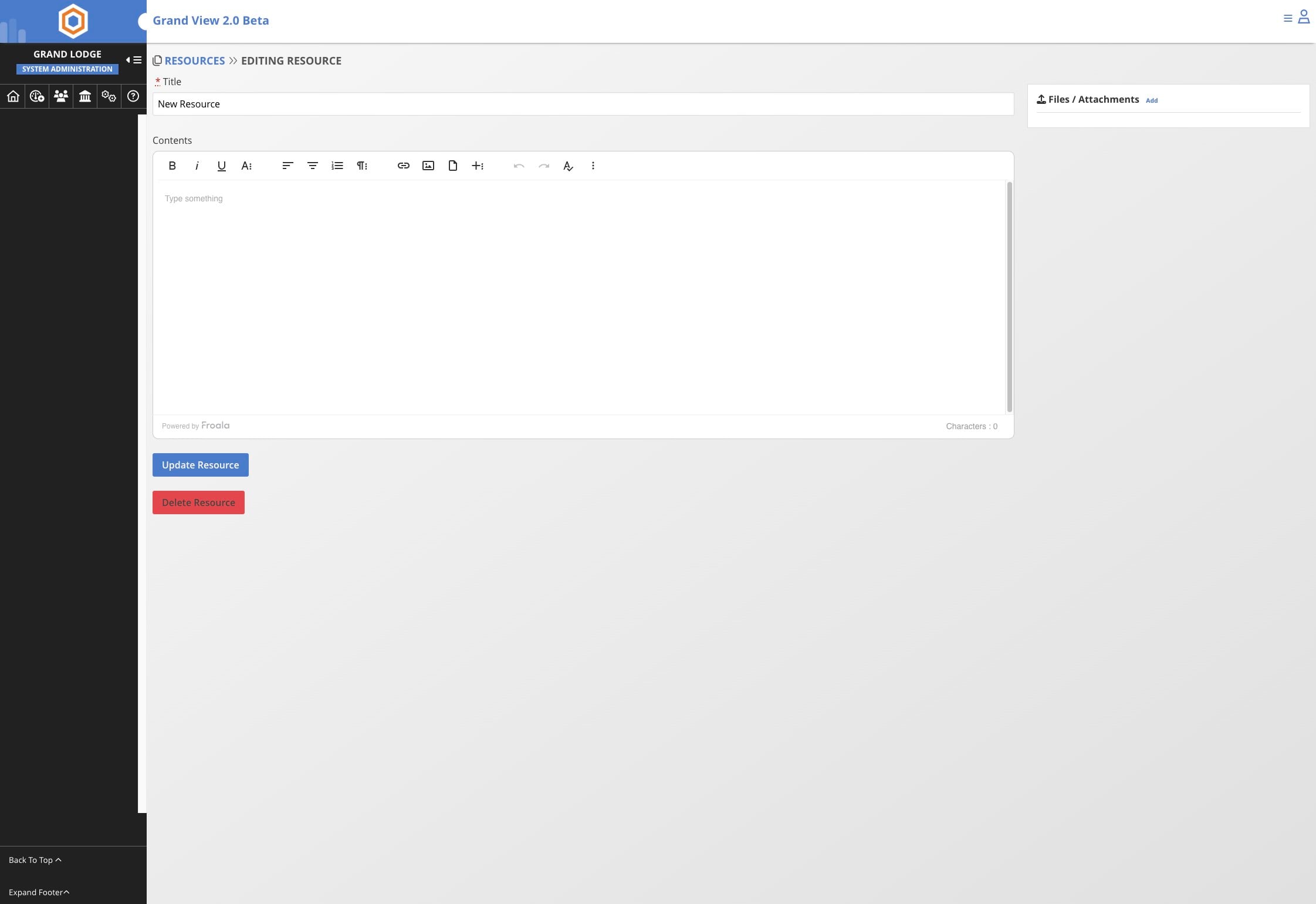Image resolution: width=1316 pixels, height=904 pixels.
Task: Toggle bold formatting in editor
Action: 172,166
